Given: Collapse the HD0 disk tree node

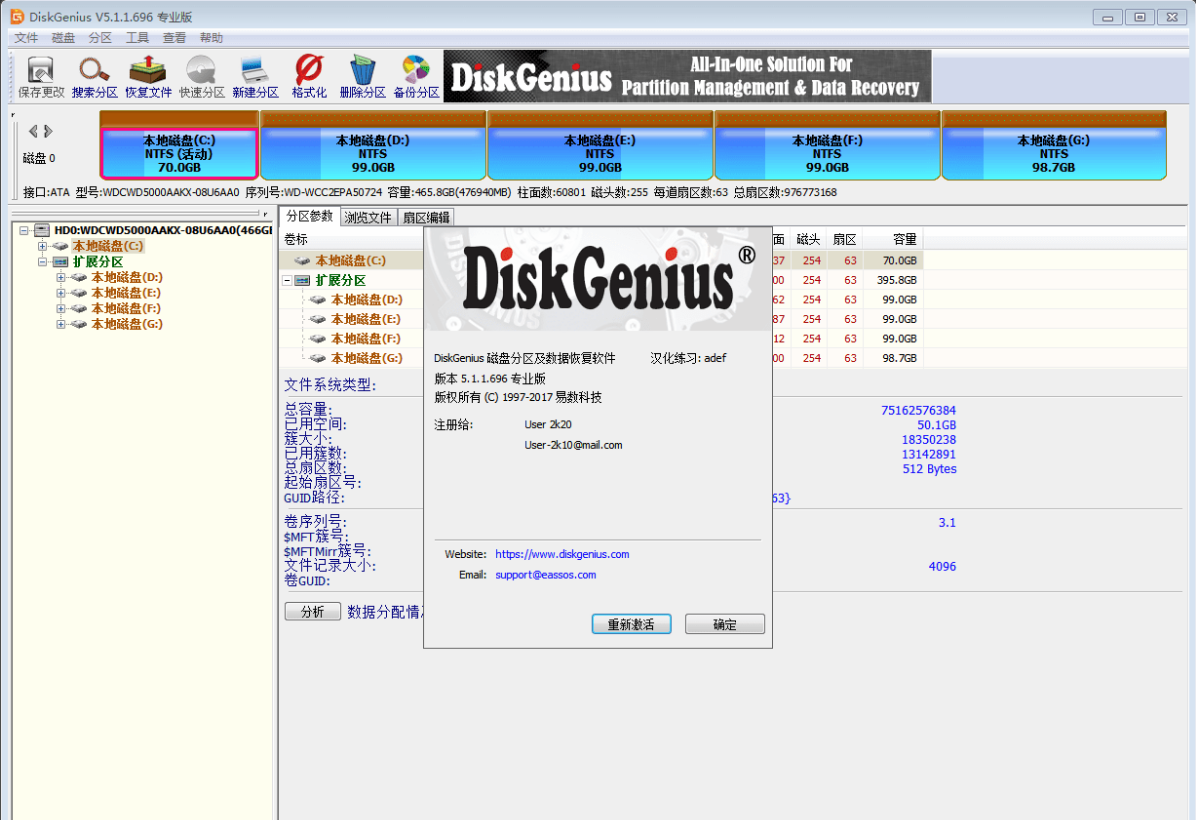Looking at the screenshot, I should click(24, 230).
